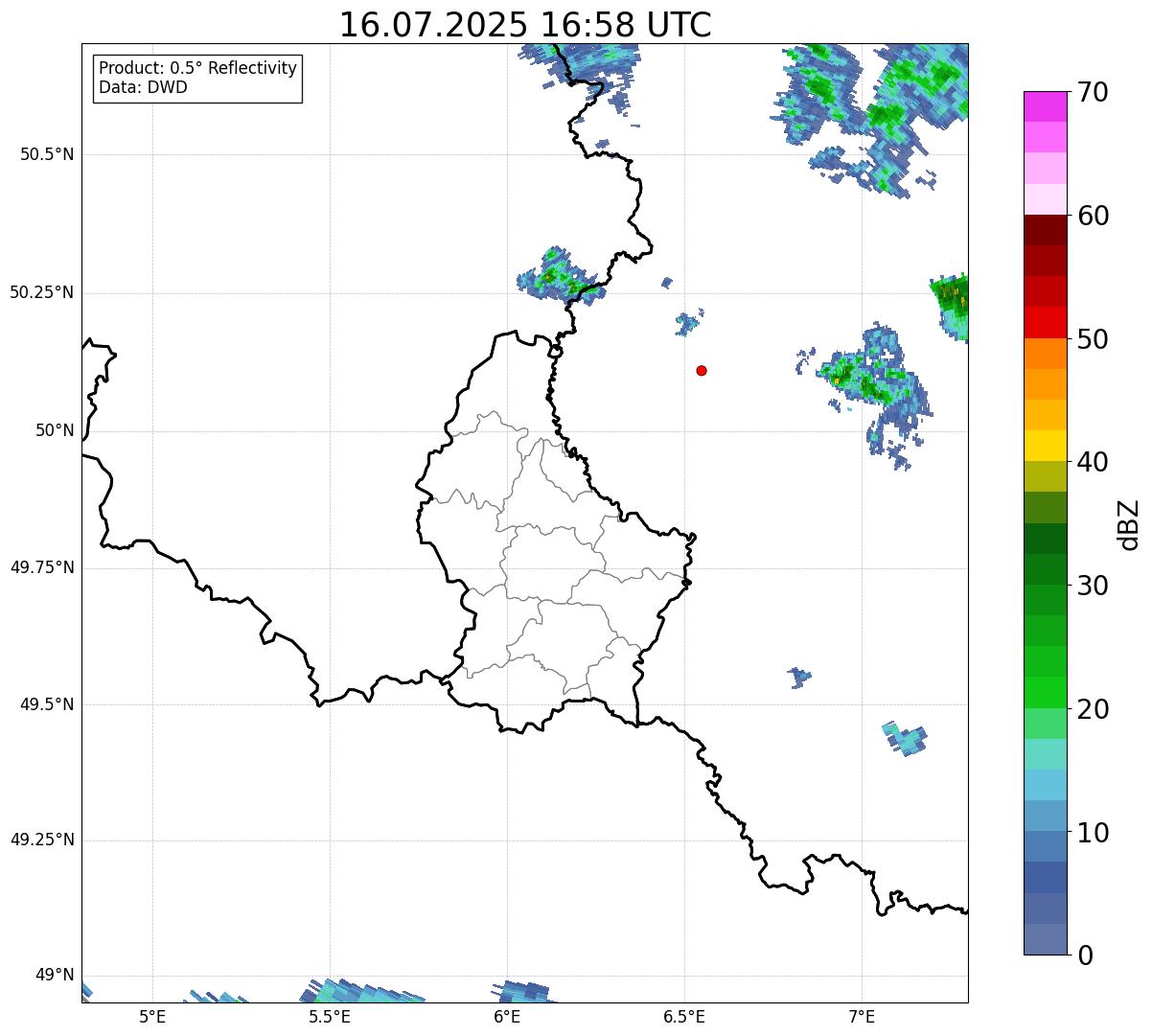This screenshot has width=1152, height=1036.
Task: Click the 50.25°N latitude label
Action: 42,292
